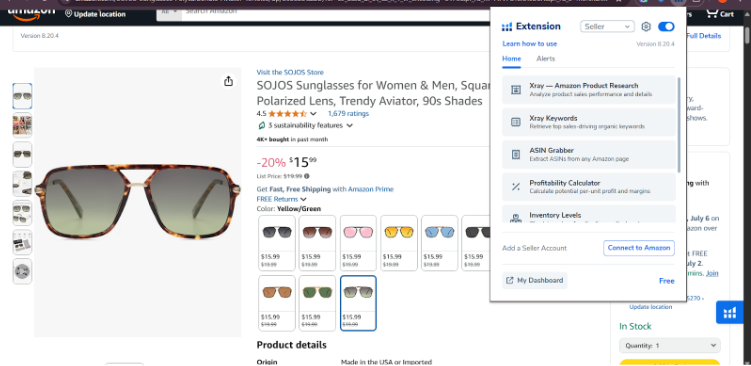View the second product thumbnail image
The height and width of the screenshot is (366, 751).
point(22,125)
